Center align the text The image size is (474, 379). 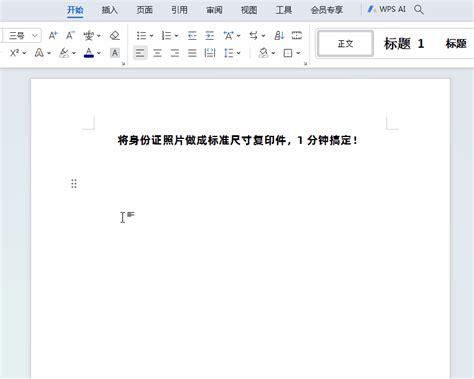pos(157,53)
